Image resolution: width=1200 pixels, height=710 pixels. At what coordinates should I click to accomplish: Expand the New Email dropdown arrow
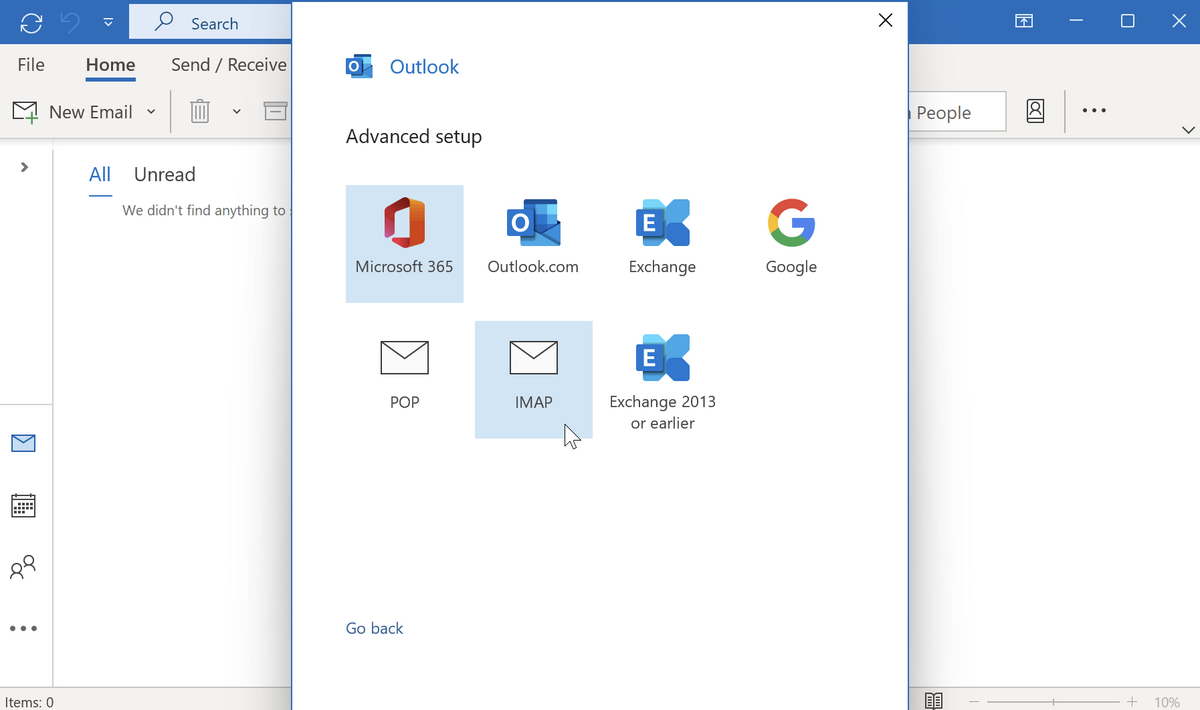point(151,111)
